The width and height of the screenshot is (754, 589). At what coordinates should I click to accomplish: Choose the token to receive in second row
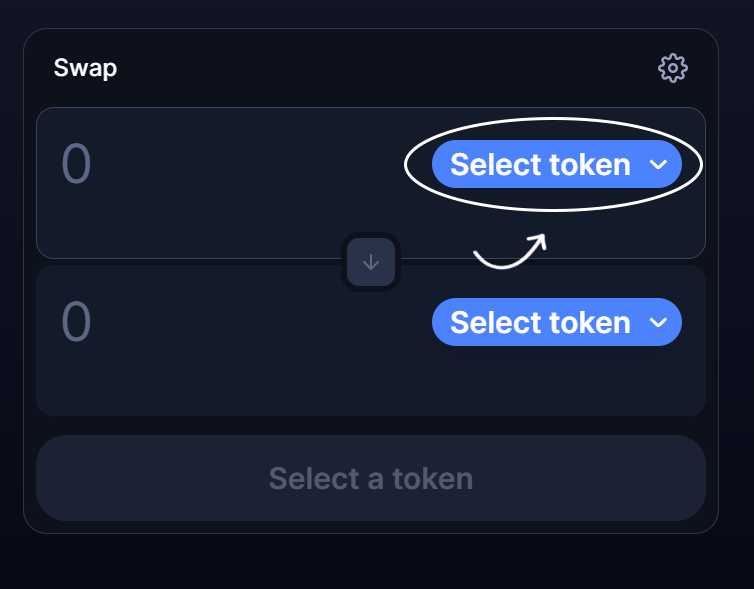pyautogui.click(x=556, y=323)
